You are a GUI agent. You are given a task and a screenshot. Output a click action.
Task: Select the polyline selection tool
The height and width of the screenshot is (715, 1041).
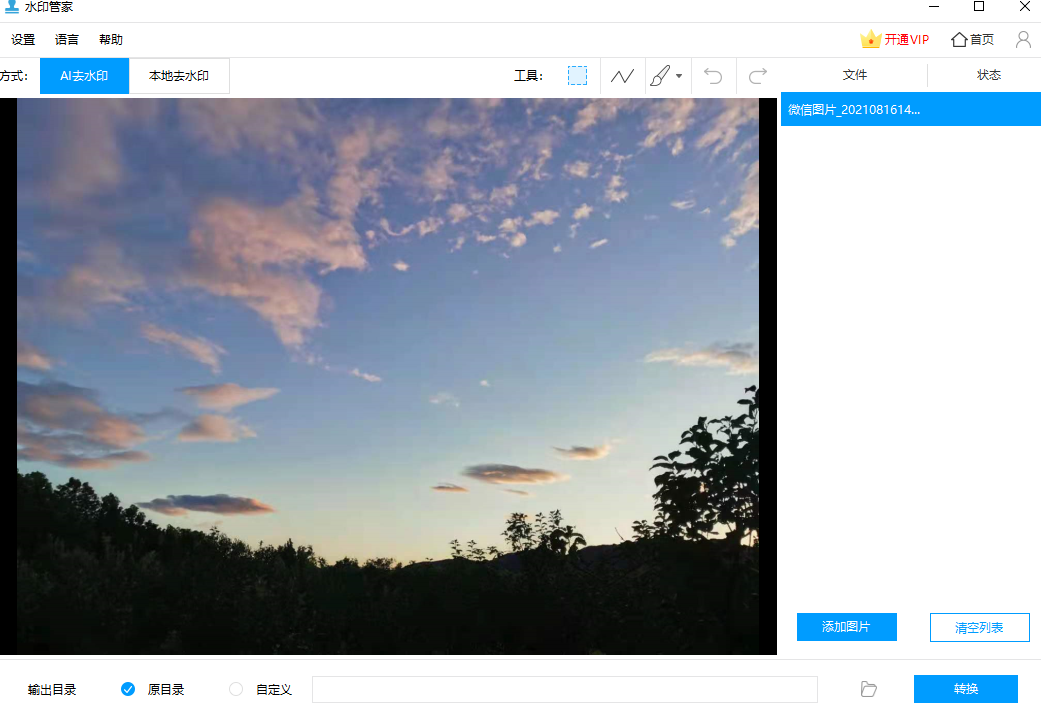[x=622, y=76]
